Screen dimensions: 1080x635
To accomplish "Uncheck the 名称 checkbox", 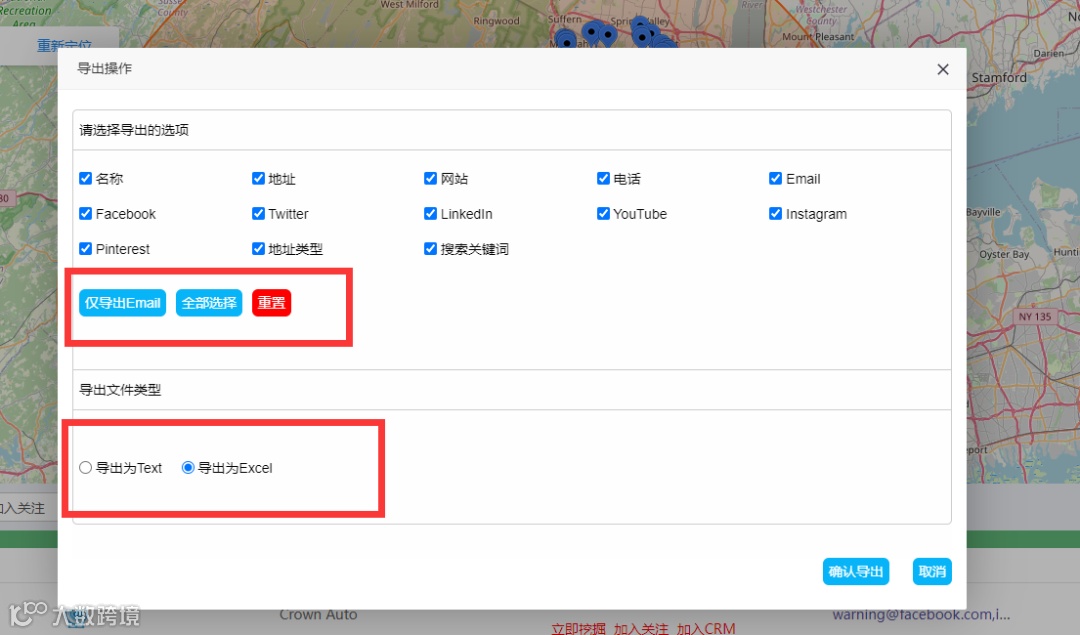I will 85,178.
